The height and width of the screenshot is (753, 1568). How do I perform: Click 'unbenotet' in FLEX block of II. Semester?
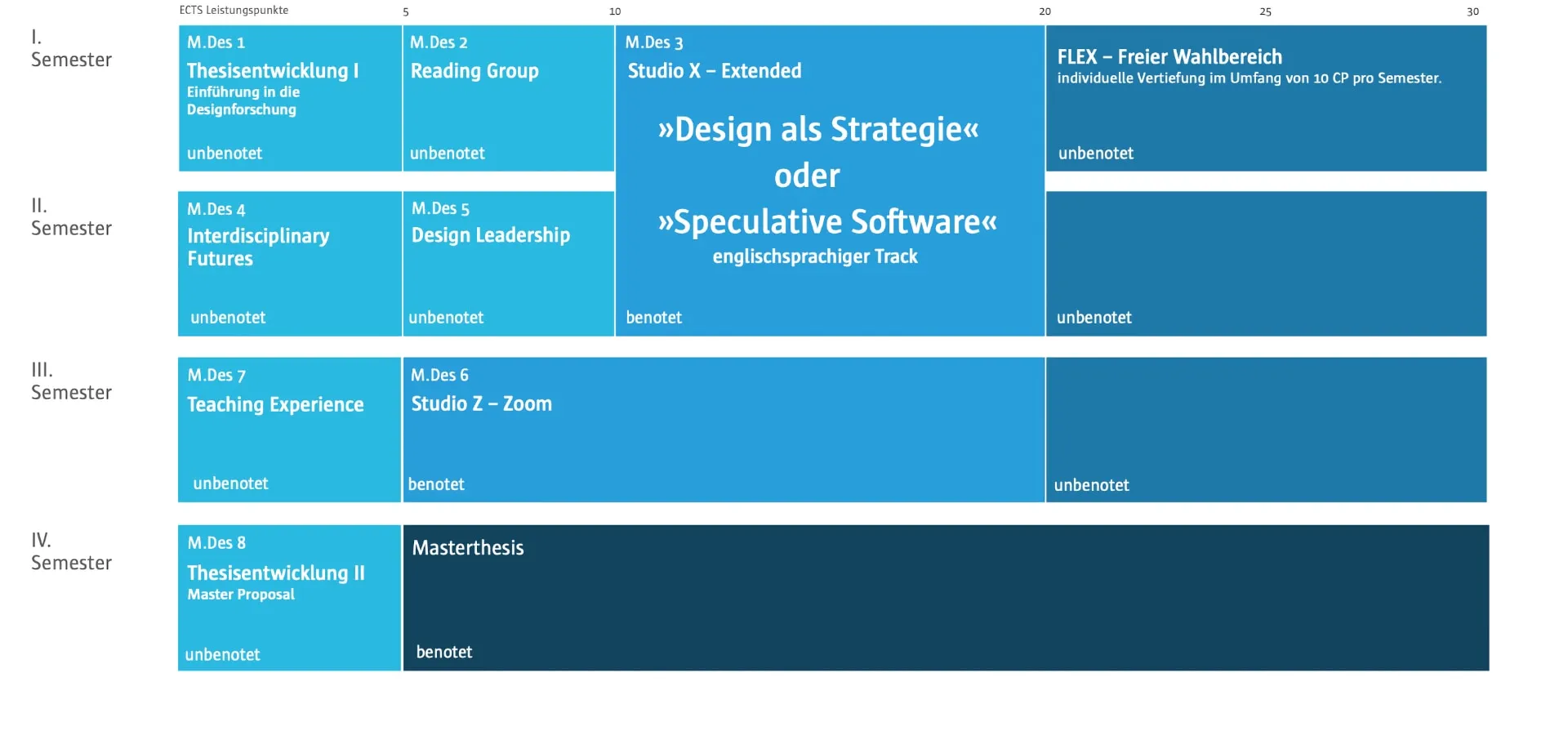tap(1094, 318)
